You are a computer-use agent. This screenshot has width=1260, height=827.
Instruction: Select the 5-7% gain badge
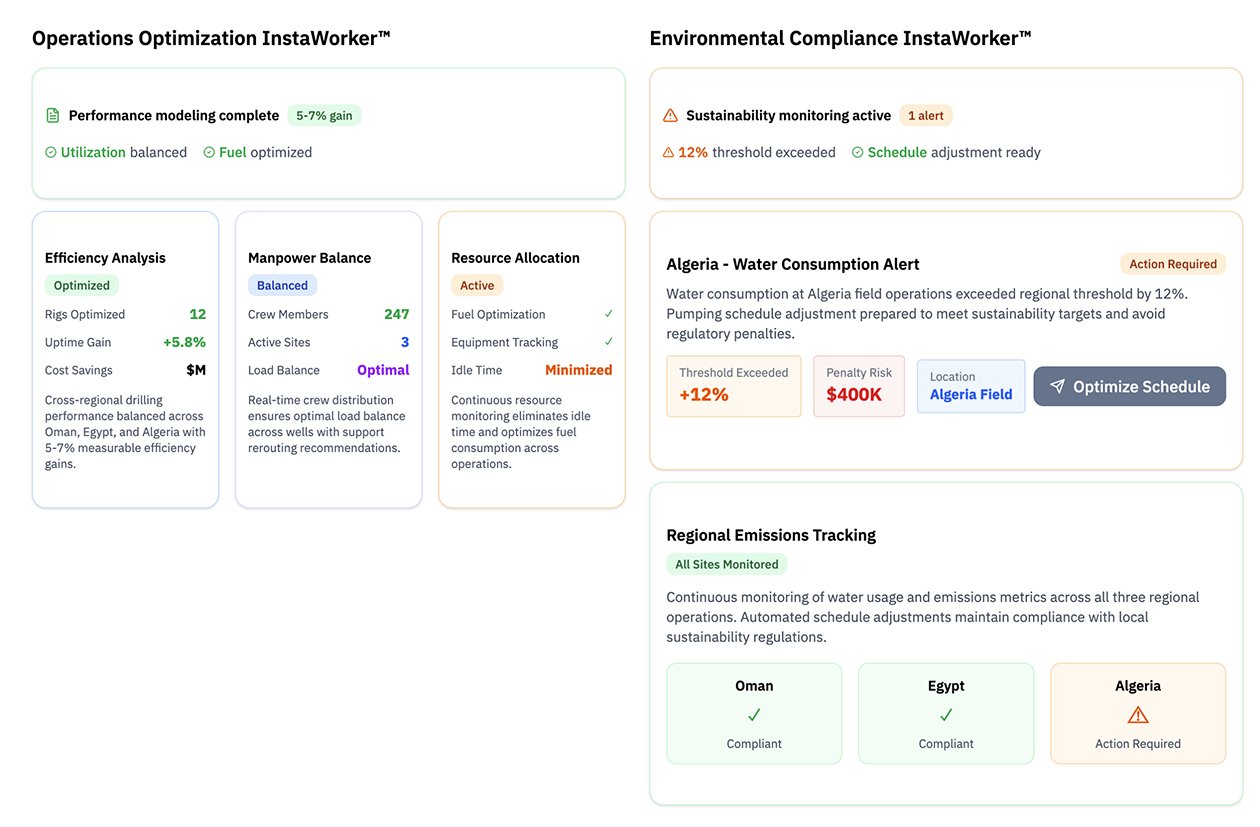(324, 116)
